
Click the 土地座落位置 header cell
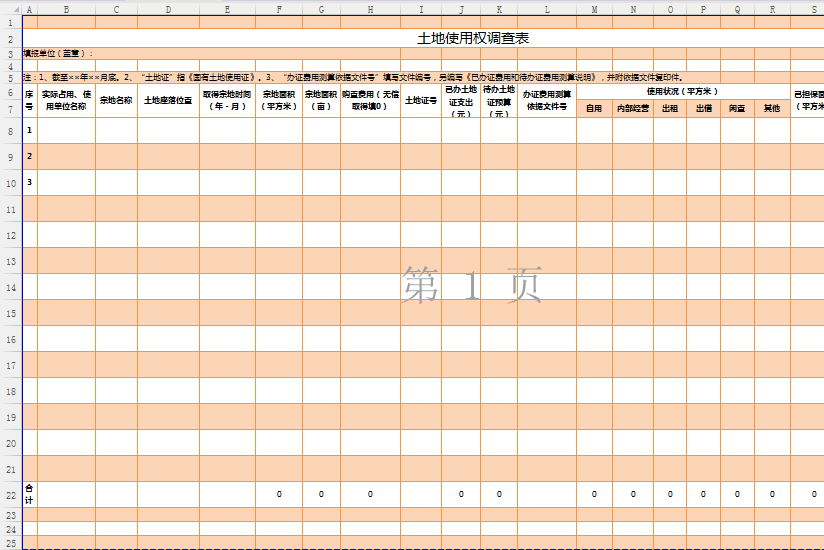(168, 100)
